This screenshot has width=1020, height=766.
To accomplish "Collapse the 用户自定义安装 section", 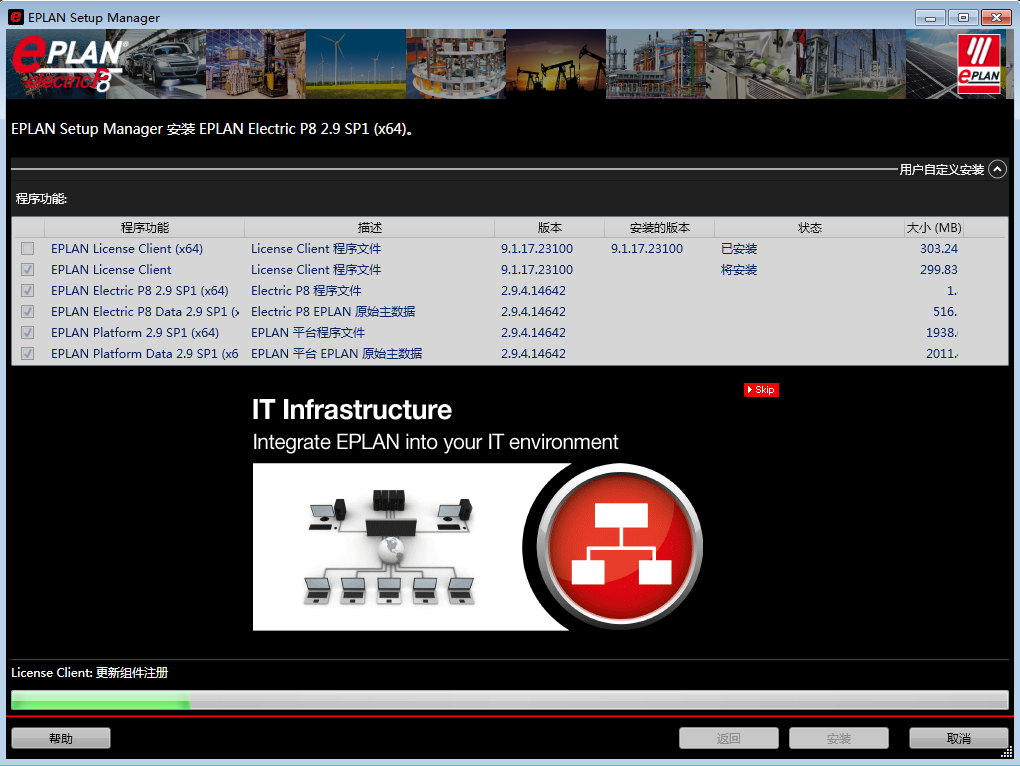I will click(x=997, y=170).
